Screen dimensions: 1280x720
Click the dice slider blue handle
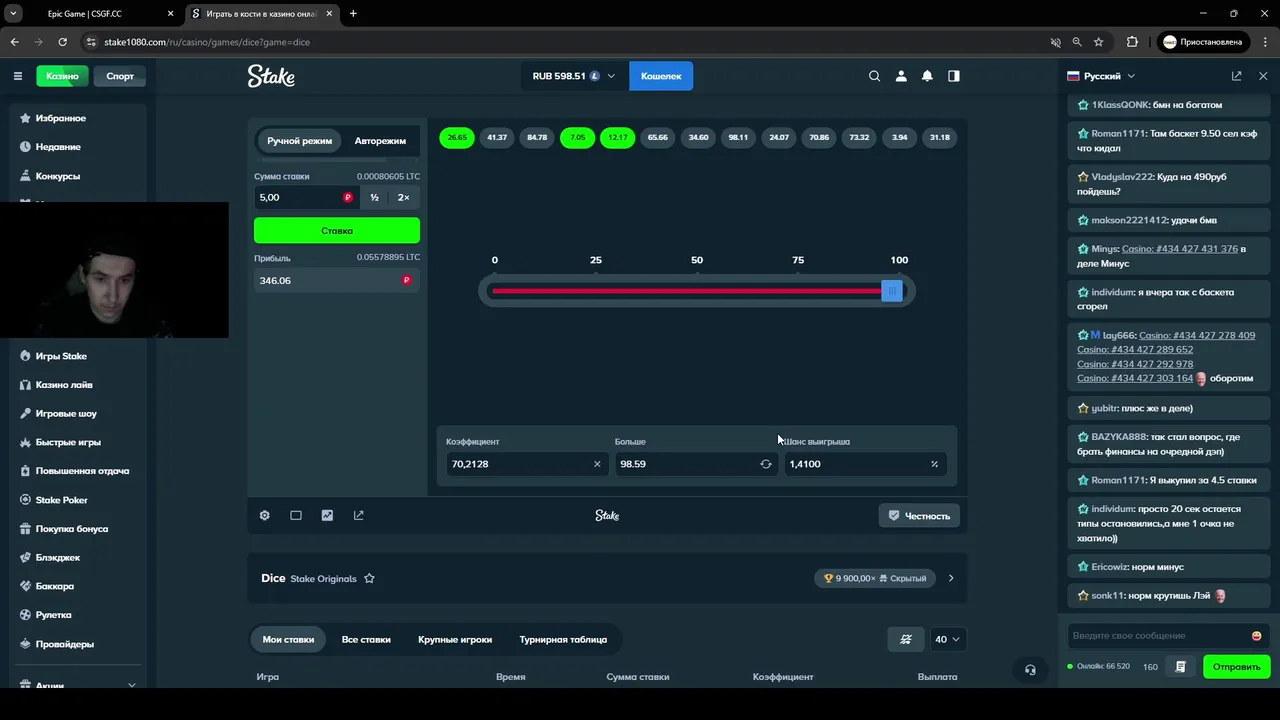tap(892, 291)
